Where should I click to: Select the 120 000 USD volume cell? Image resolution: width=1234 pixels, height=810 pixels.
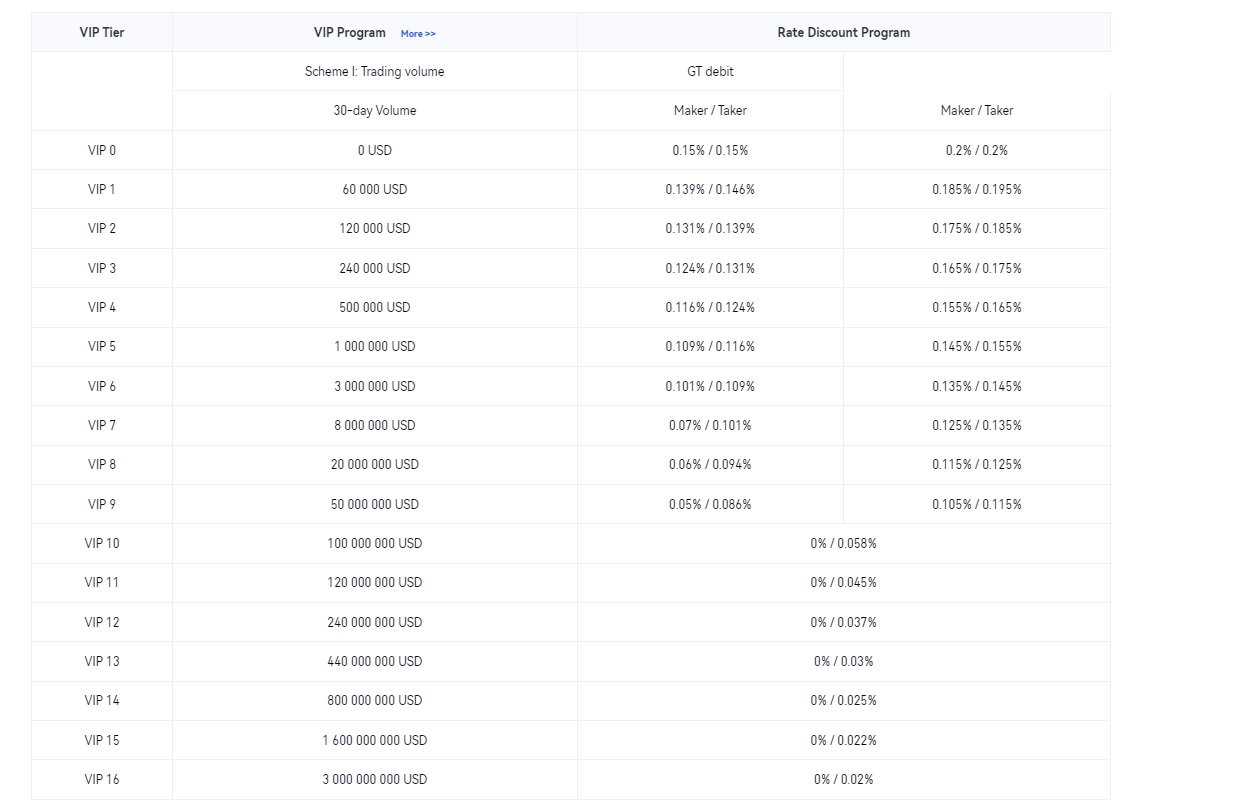(375, 229)
